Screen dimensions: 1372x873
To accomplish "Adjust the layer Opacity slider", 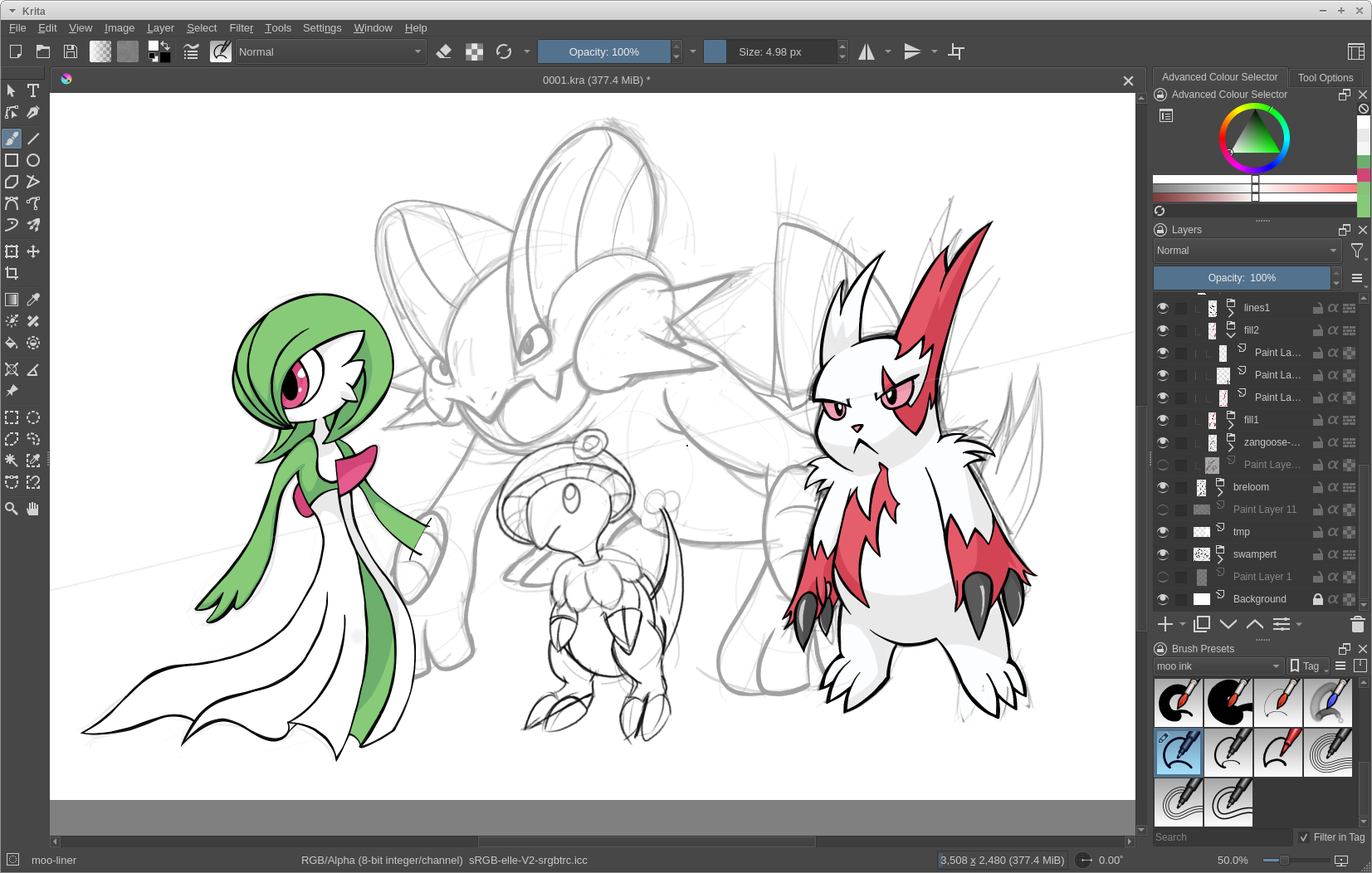I will 1242,278.
